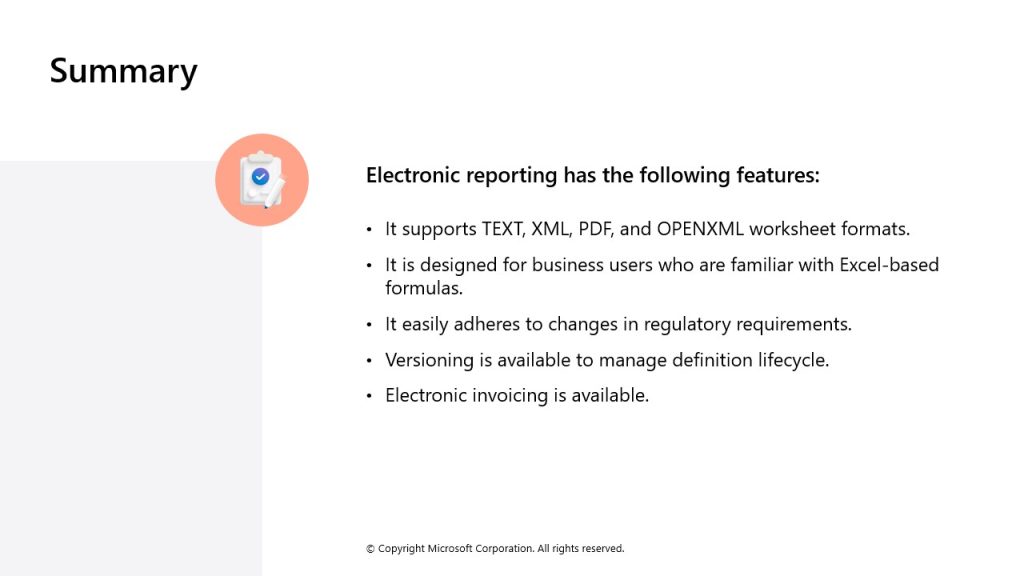Click the bullet about Excel-based formulas
1024x576 pixels.
(x=662, y=276)
